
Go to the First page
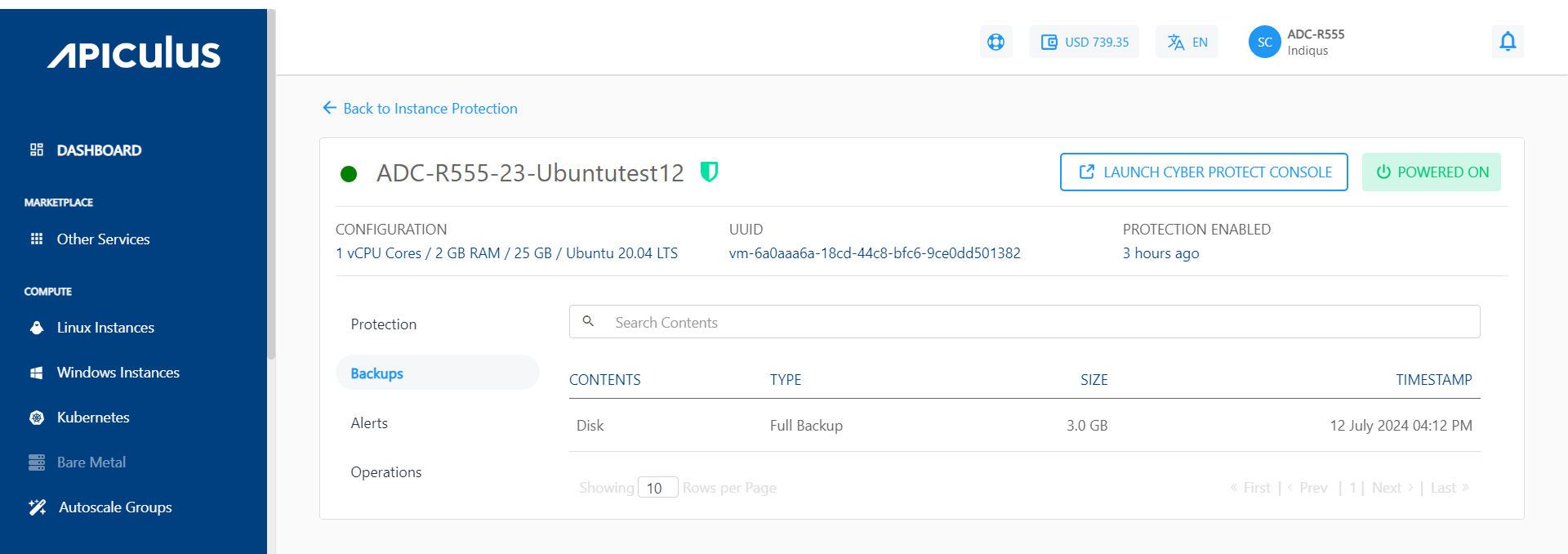(x=1250, y=488)
